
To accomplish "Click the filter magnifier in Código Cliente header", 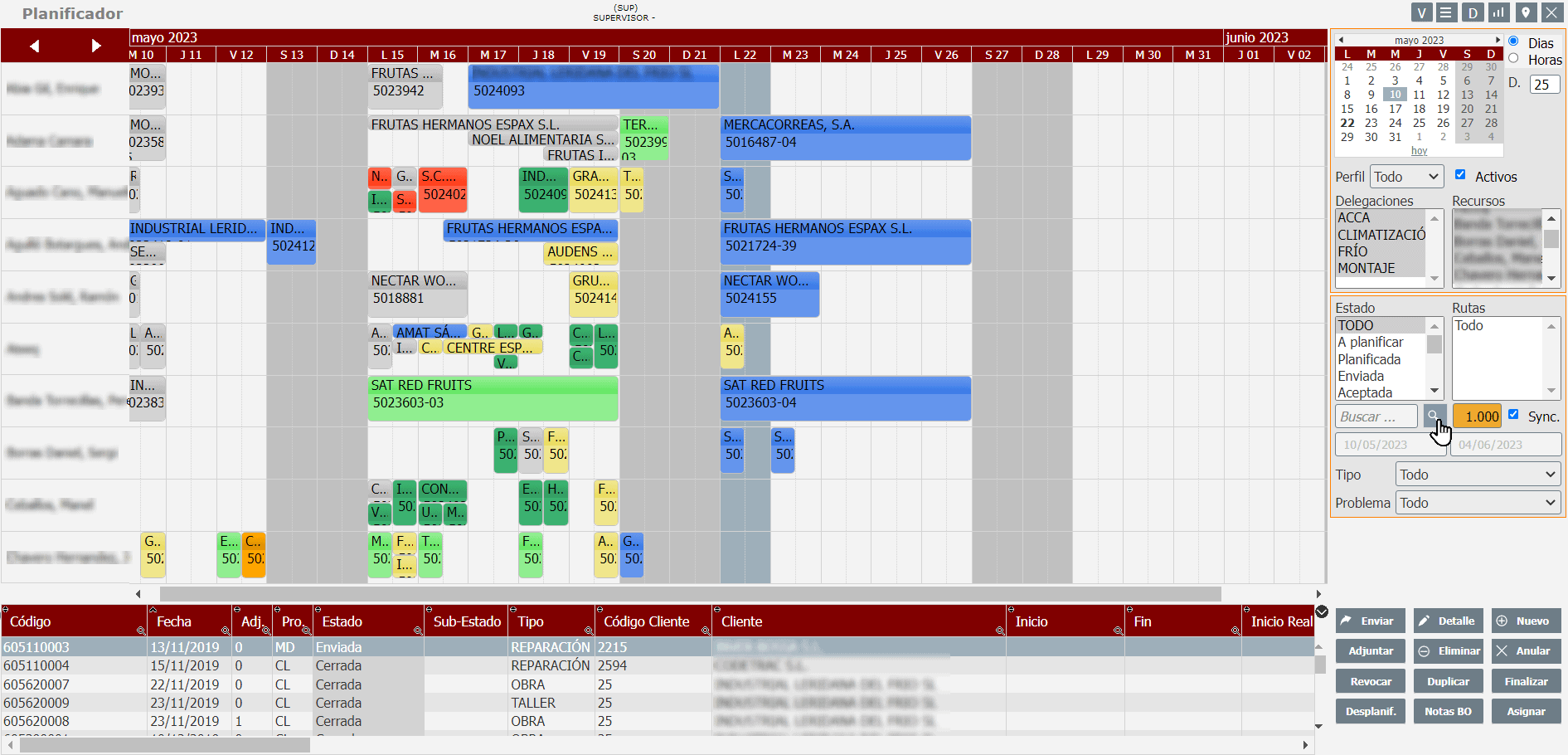I will coord(706,631).
